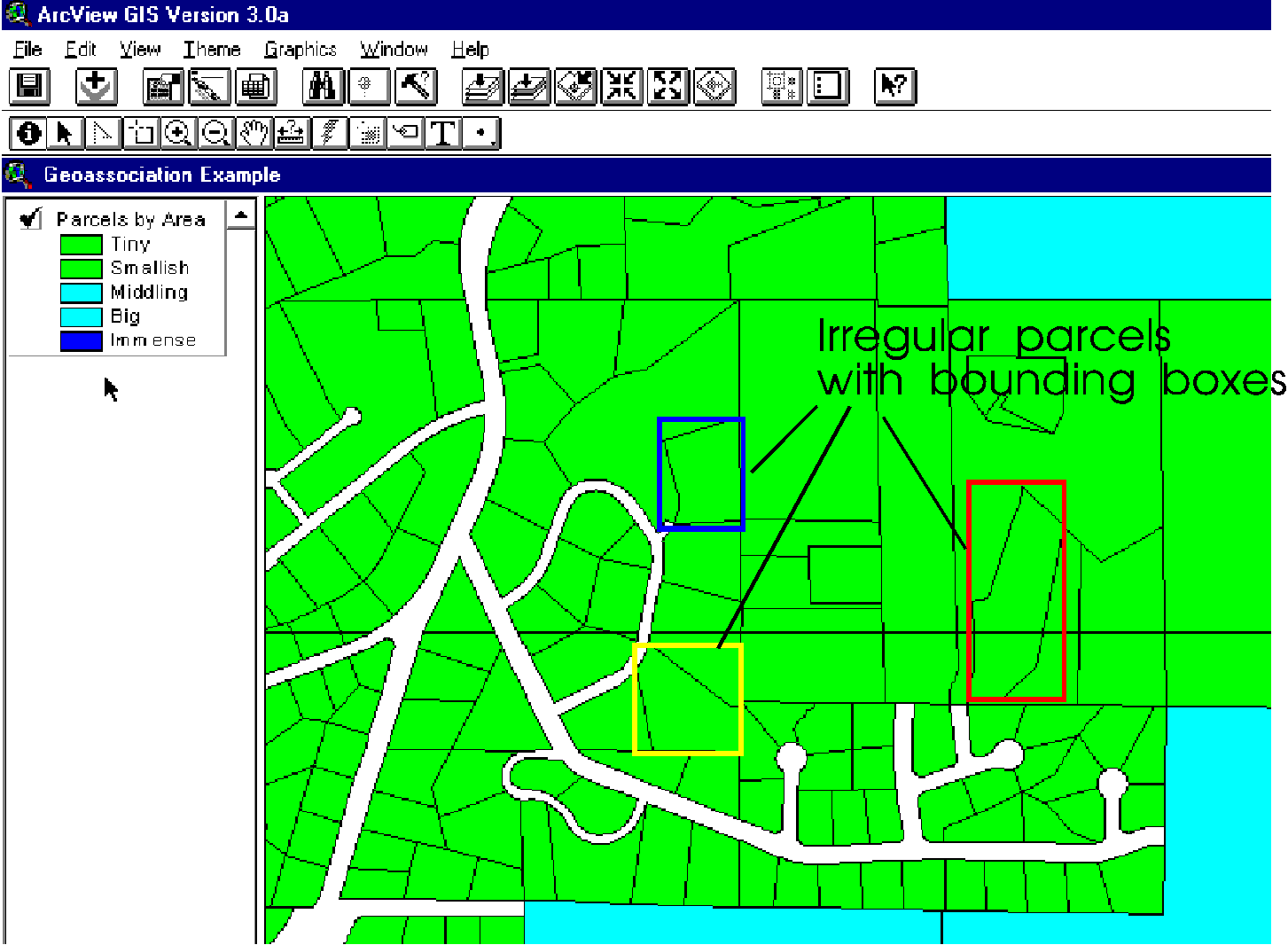
Task: Select the Immense blue legend swatch
Action: (80, 340)
